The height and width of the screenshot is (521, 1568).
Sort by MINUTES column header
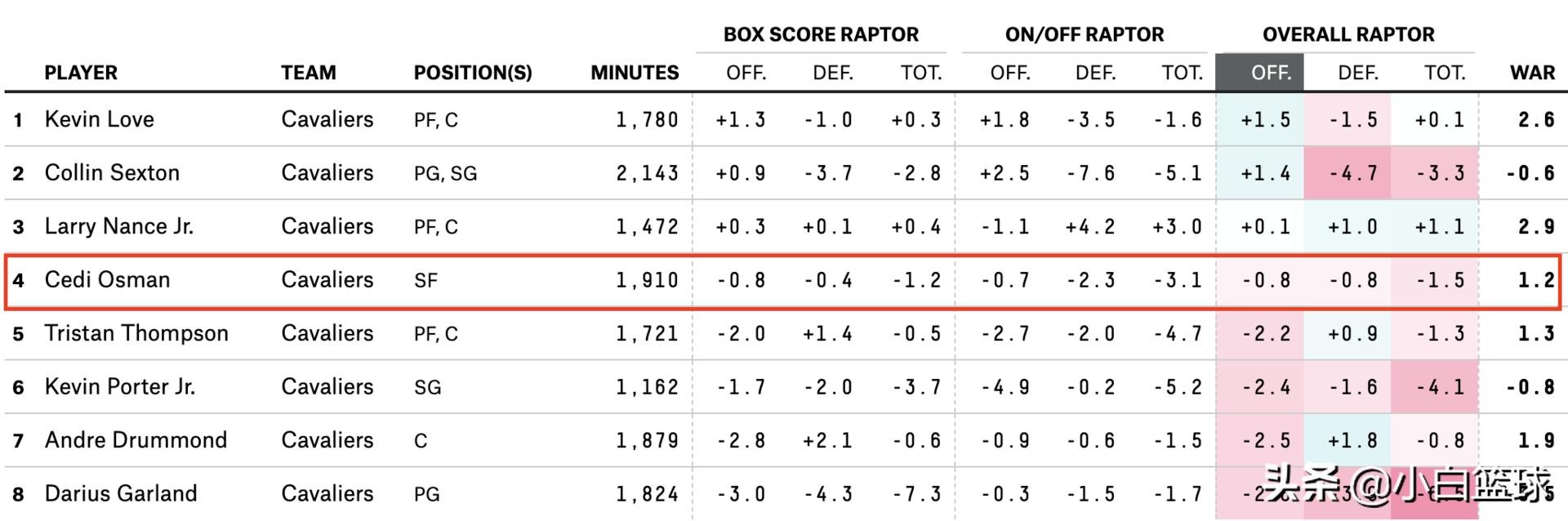[x=635, y=73]
